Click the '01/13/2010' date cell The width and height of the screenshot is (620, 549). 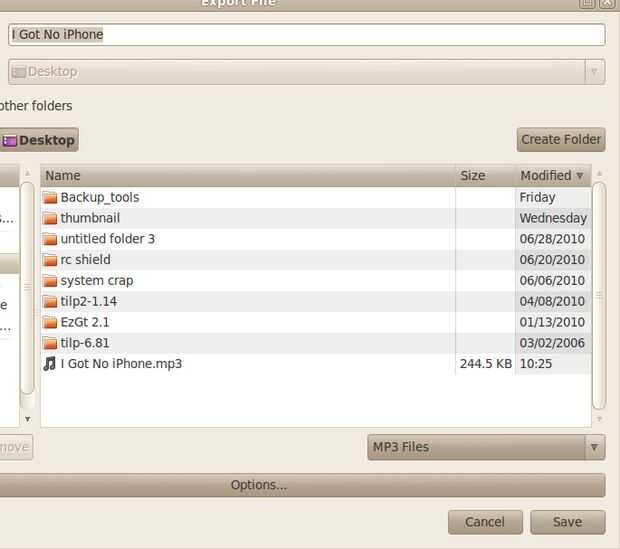(x=552, y=322)
